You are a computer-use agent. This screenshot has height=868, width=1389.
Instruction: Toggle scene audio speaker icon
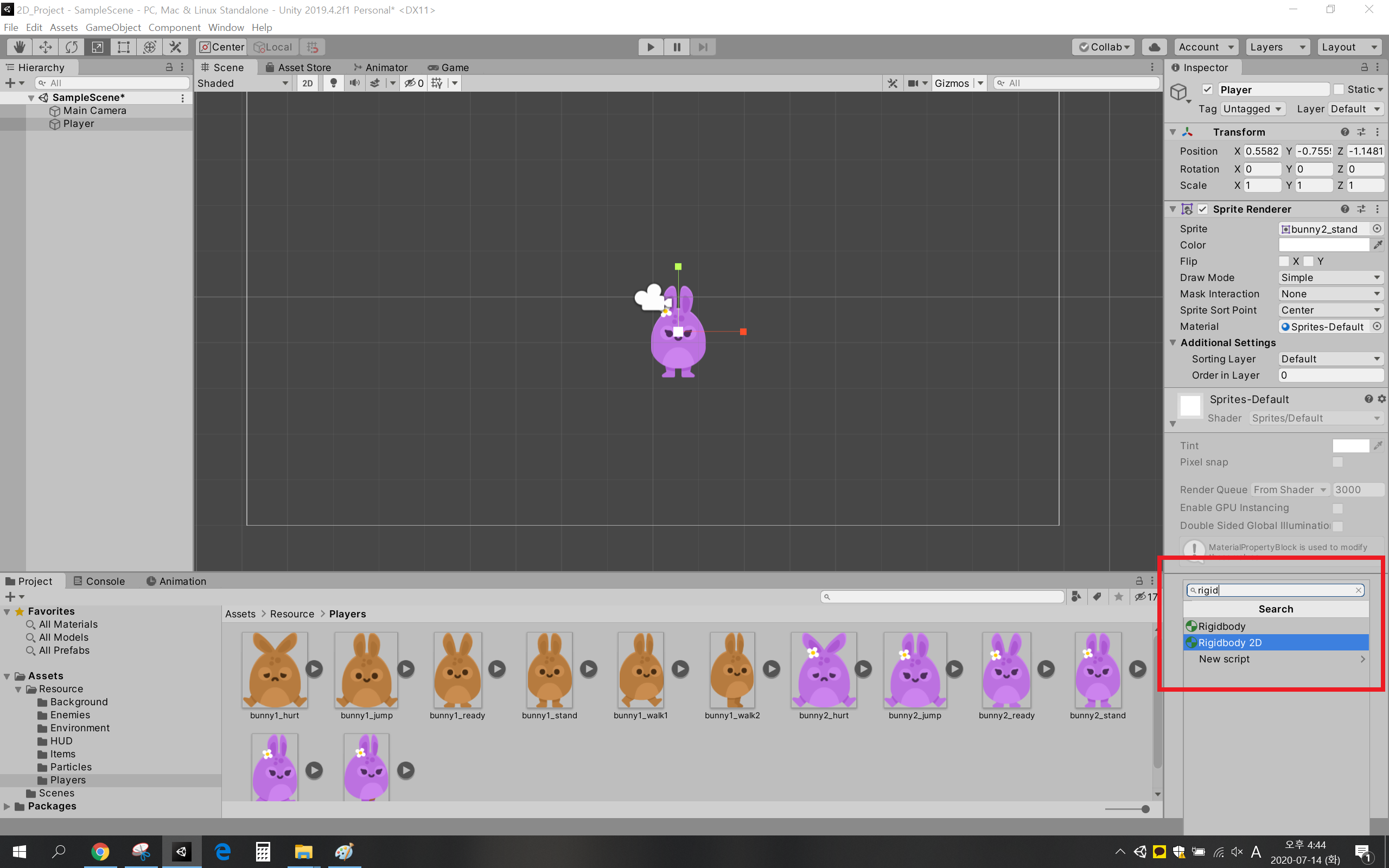pos(355,83)
